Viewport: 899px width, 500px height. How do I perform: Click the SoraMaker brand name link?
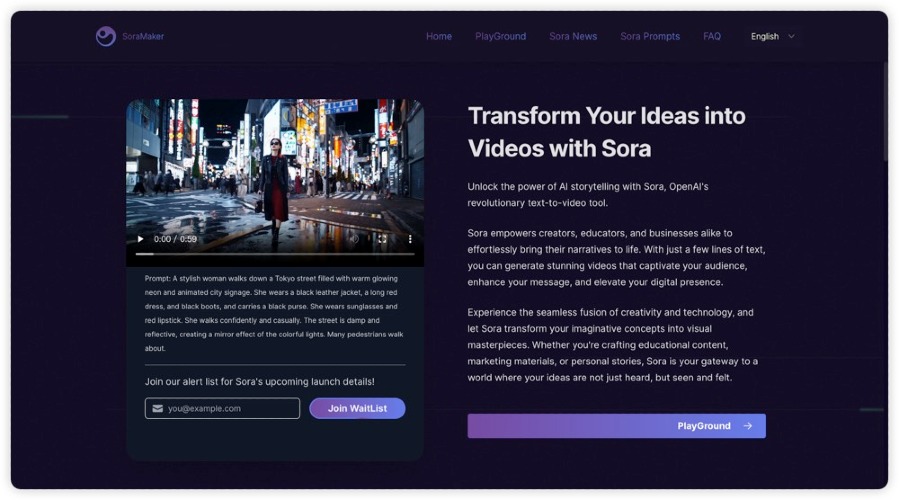[x=143, y=36]
